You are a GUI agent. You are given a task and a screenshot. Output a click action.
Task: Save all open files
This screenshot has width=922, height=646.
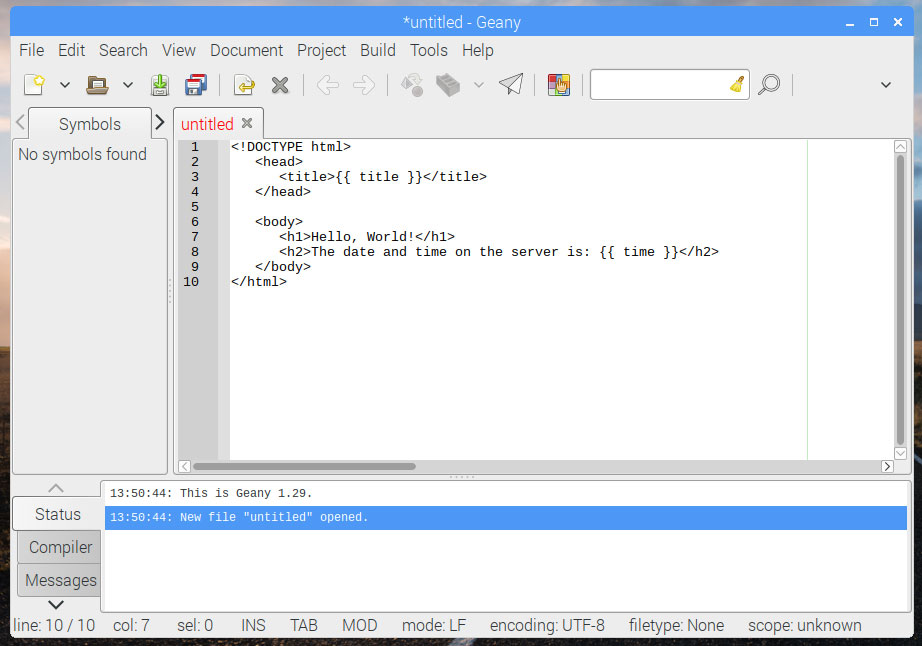[x=196, y=85]
